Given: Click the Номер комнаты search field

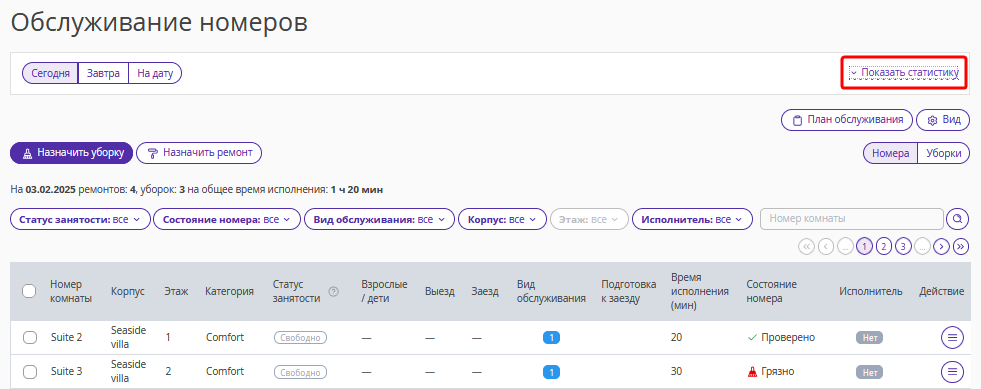Looking at the screenshot, I should point(851,219).
